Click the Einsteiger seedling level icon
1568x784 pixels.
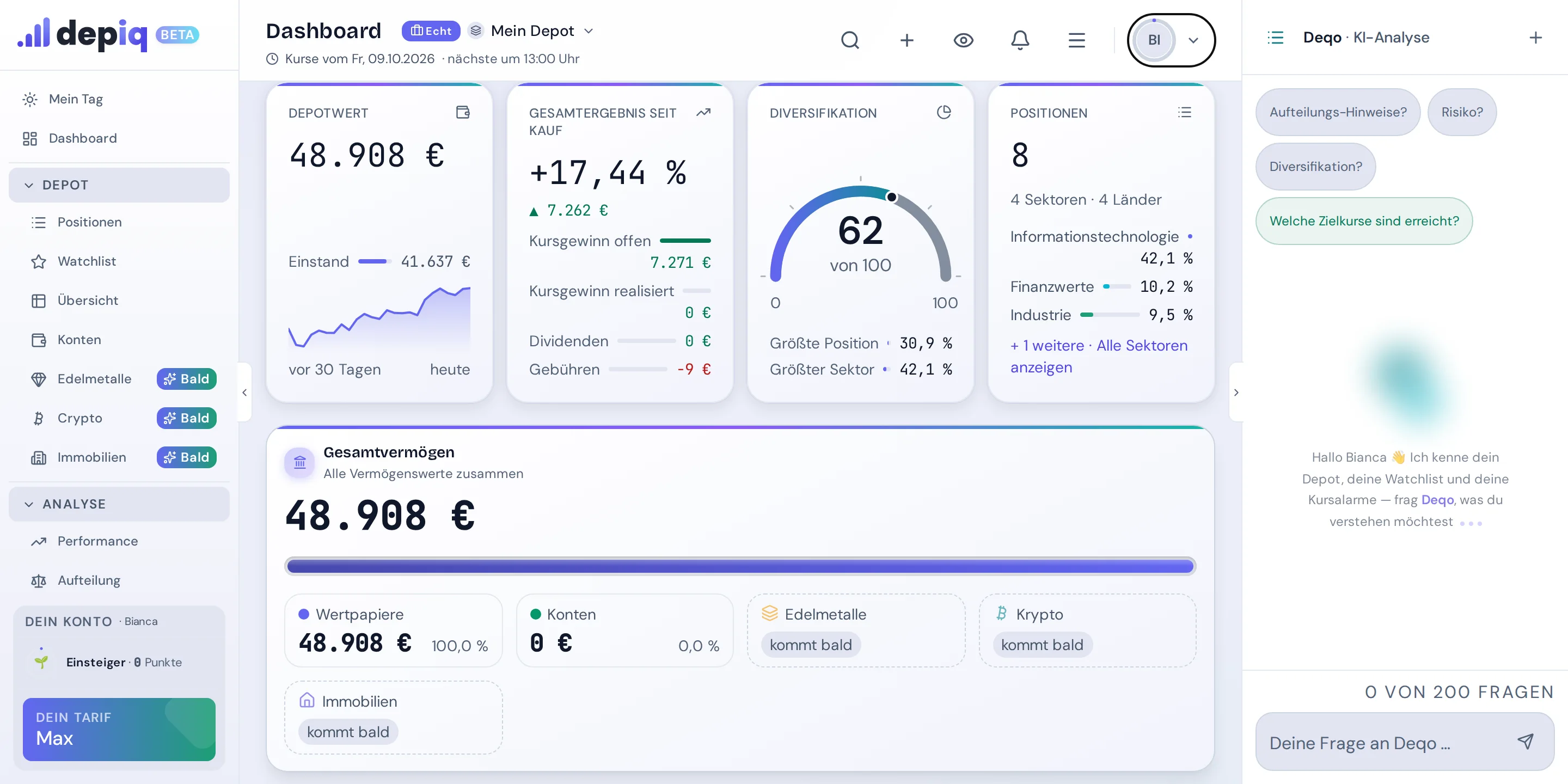(x=41, y=661)
